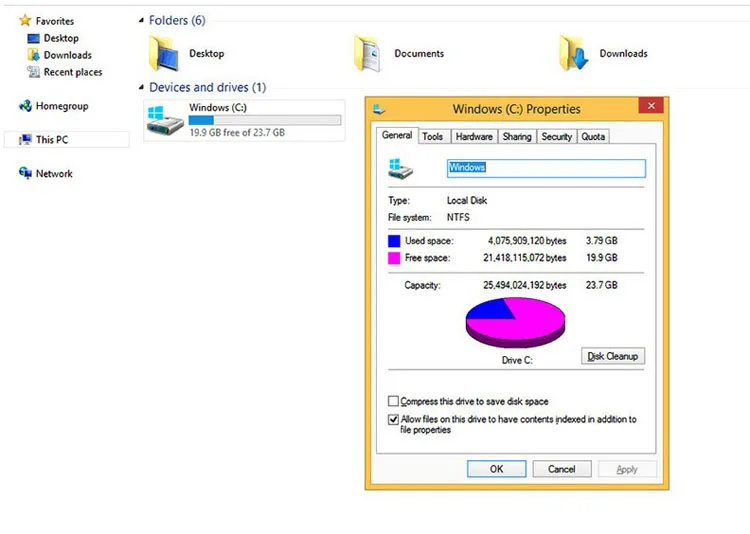This screenshot has height=534, width=750.
Task: Click the Network icon in sidebar
Action: pos(25,173)
